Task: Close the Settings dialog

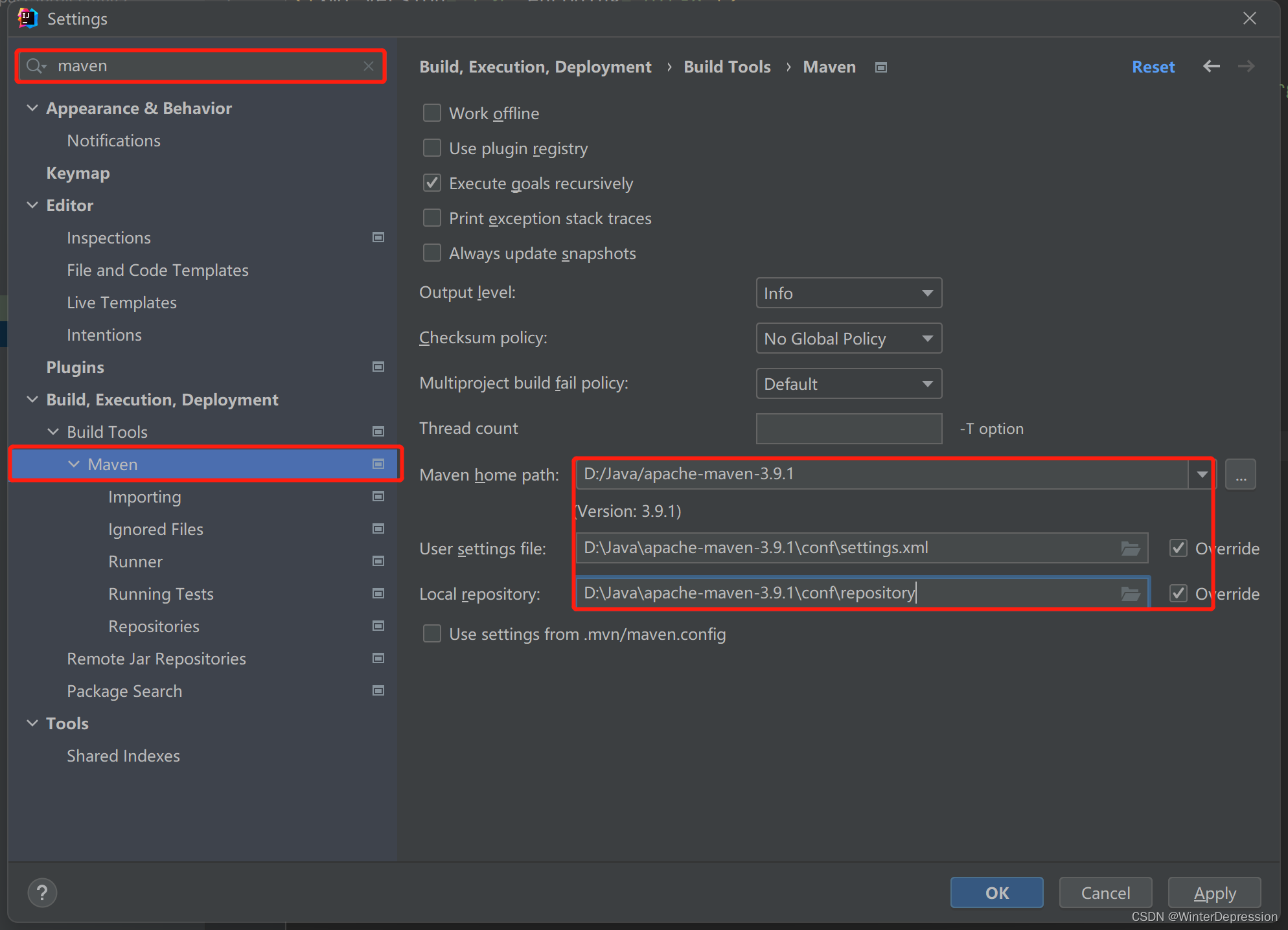Action: [x=1250, y=18]
